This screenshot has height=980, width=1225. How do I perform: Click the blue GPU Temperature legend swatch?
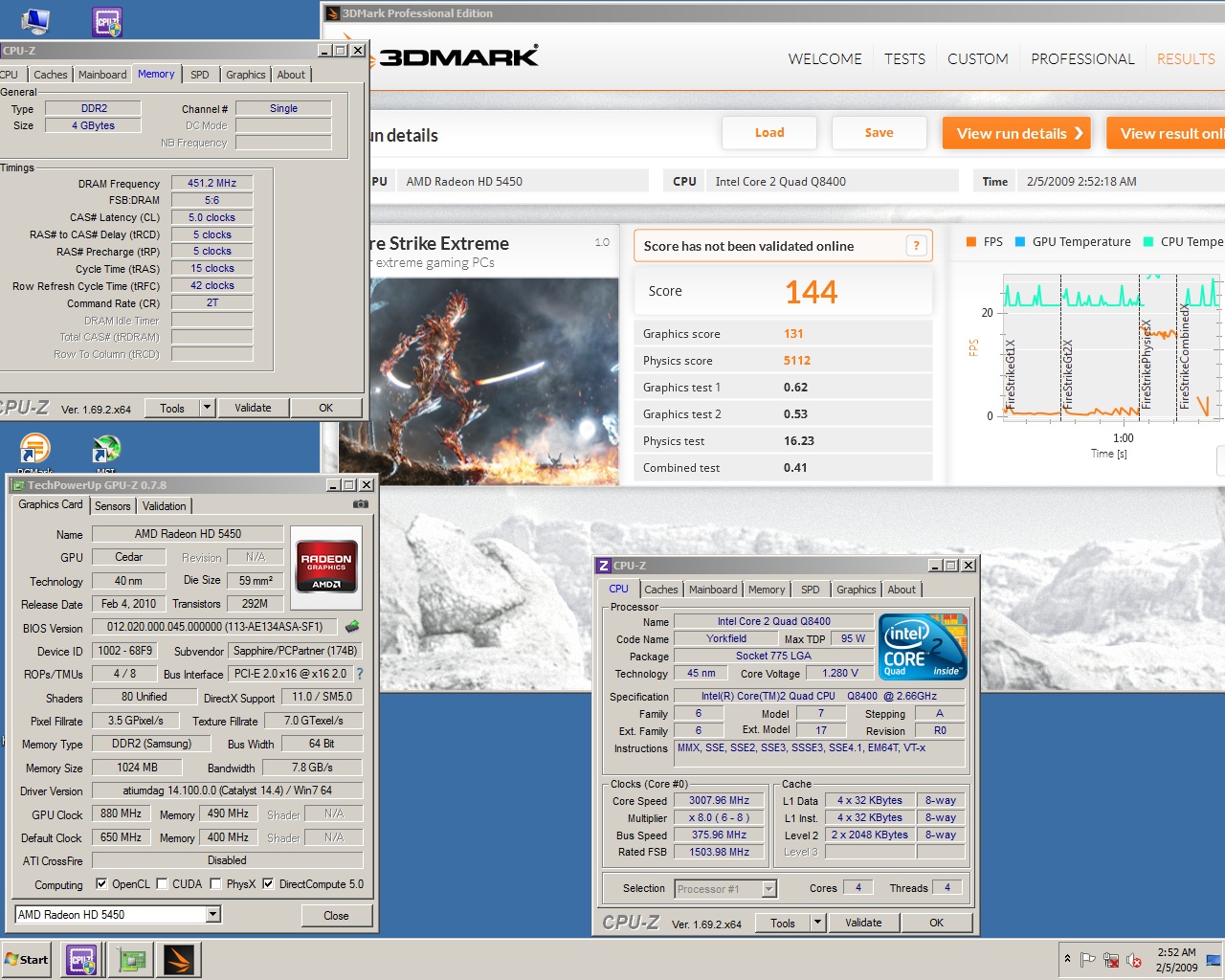point(1020,241)
